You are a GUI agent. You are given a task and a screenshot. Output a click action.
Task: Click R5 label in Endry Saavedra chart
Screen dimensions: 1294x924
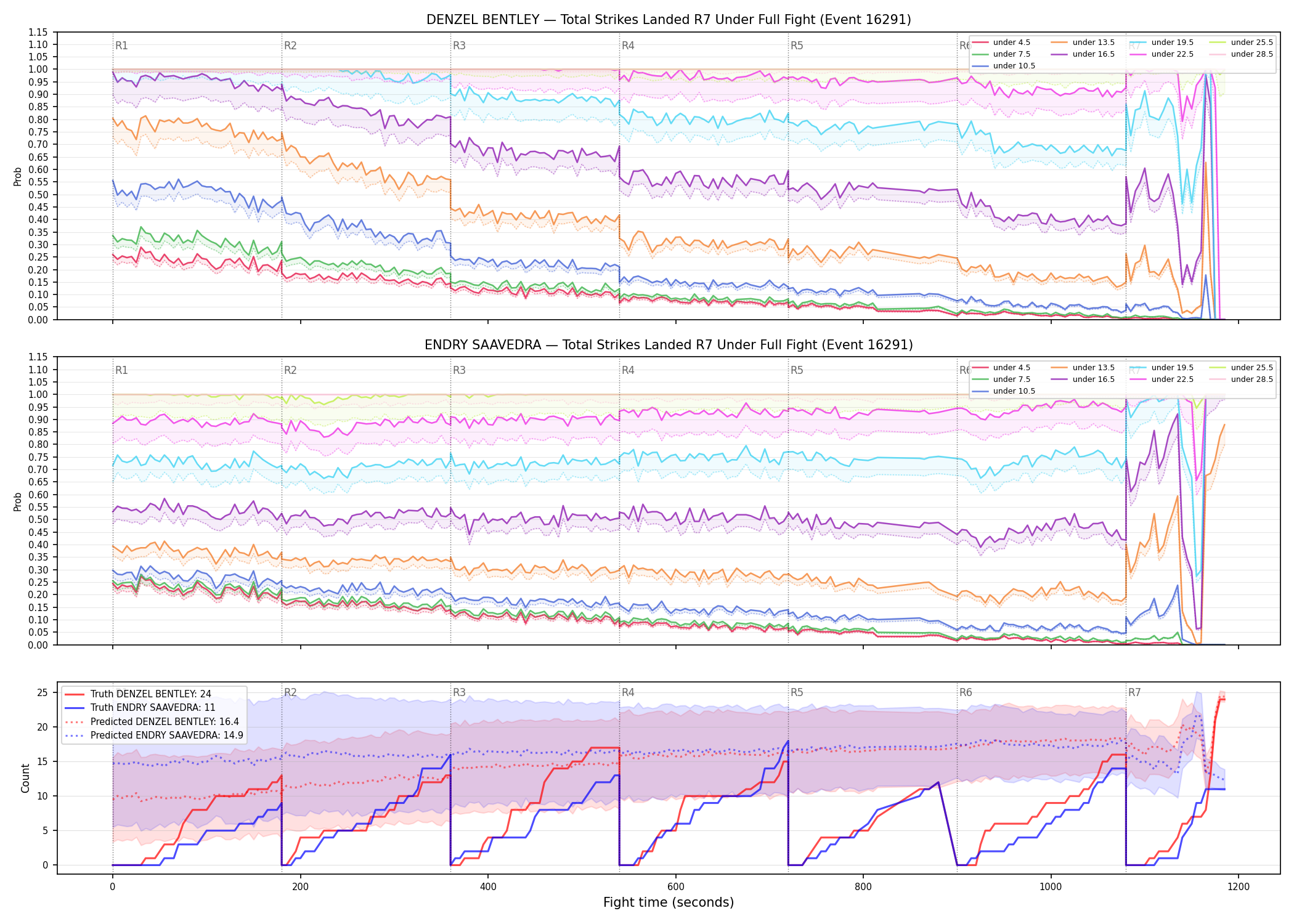tap(797, 370)
